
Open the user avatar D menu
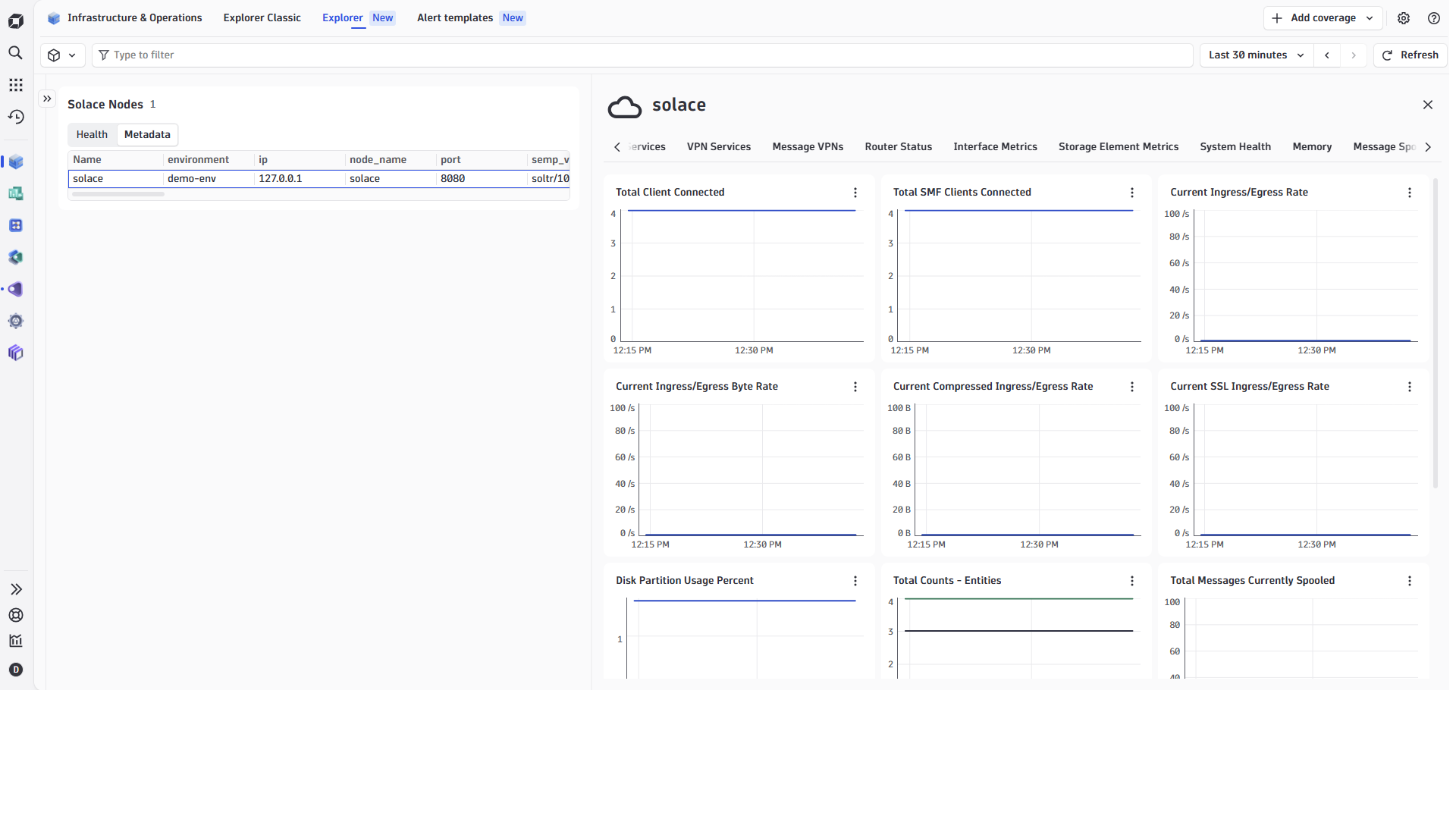pyautogui.click(x=16, y=670)
